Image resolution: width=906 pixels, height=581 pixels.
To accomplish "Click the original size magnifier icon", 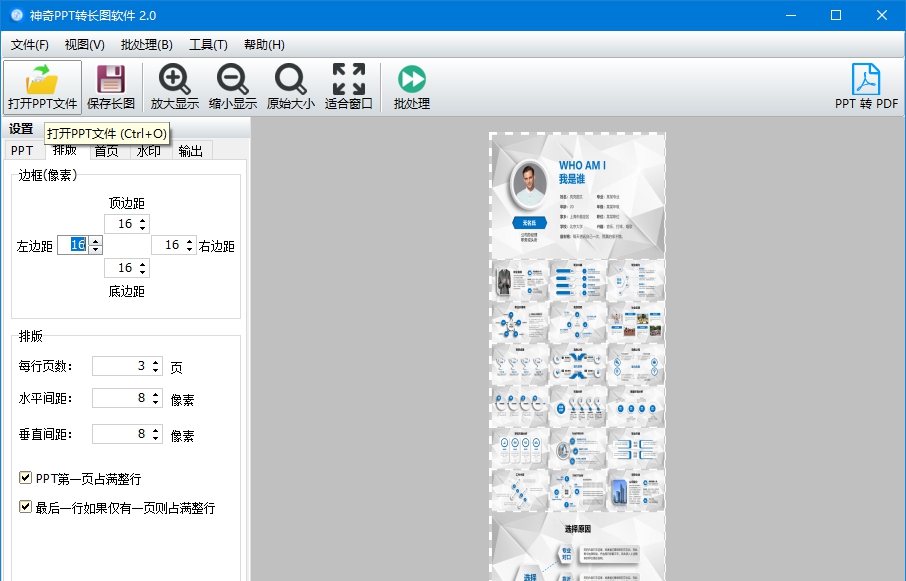I will [x=291, y=79].
